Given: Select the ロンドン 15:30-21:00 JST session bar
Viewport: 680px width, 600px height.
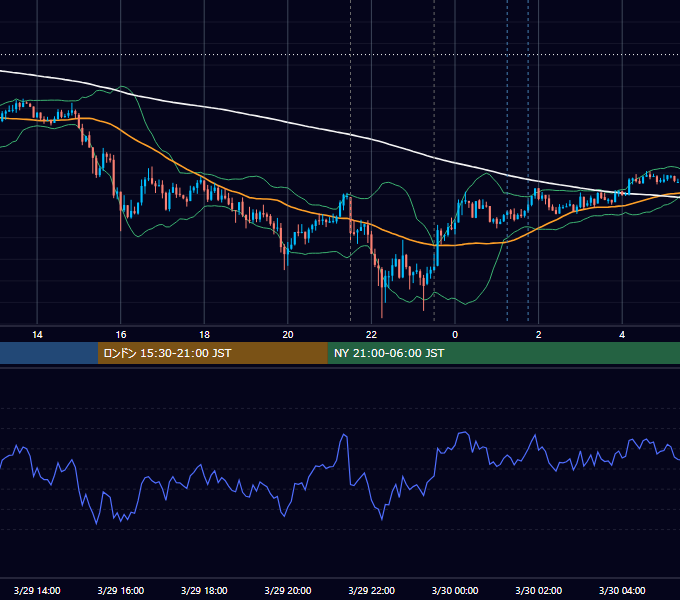Looking at the screenshot, I should click(212, 353).
